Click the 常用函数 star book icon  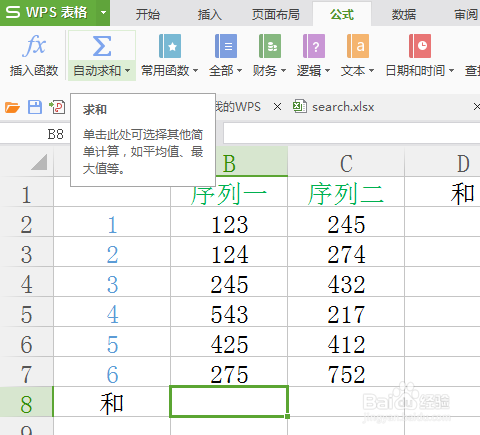pyautogui.click(x=170, y=46)
